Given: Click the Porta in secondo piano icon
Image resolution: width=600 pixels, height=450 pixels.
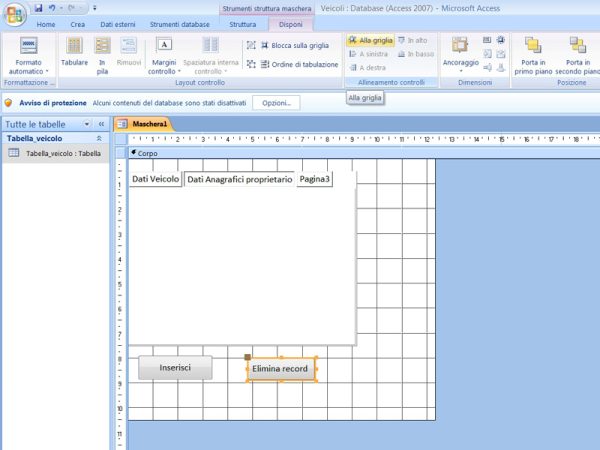Looking at the screenshot, I should (577, 46).
